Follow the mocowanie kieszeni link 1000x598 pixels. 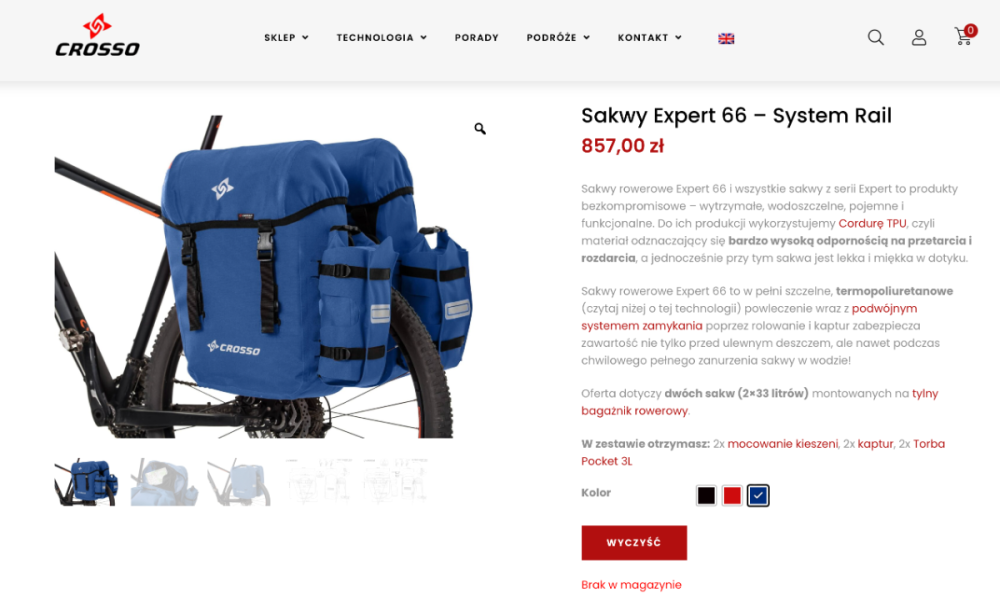tap(783, 444)
